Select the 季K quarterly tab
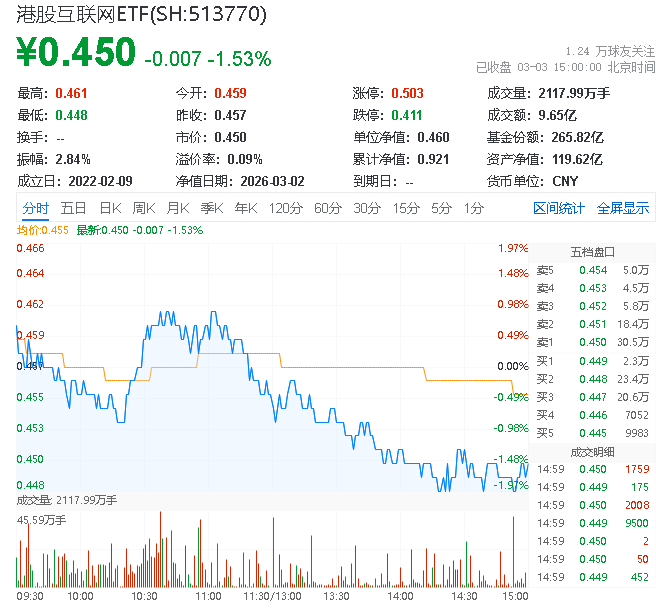 (x=211, y=208)
